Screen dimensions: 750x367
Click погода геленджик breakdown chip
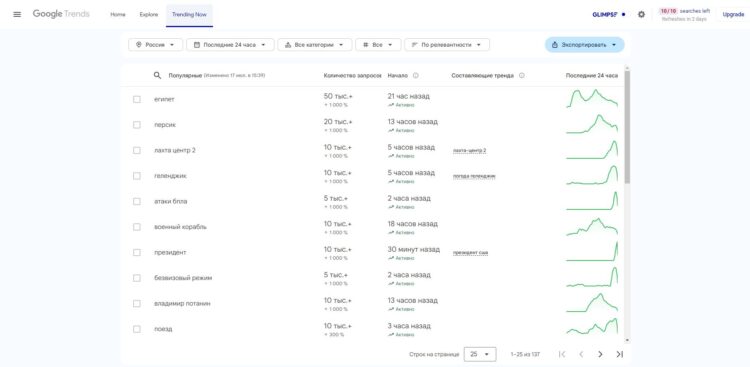(474, 176)
